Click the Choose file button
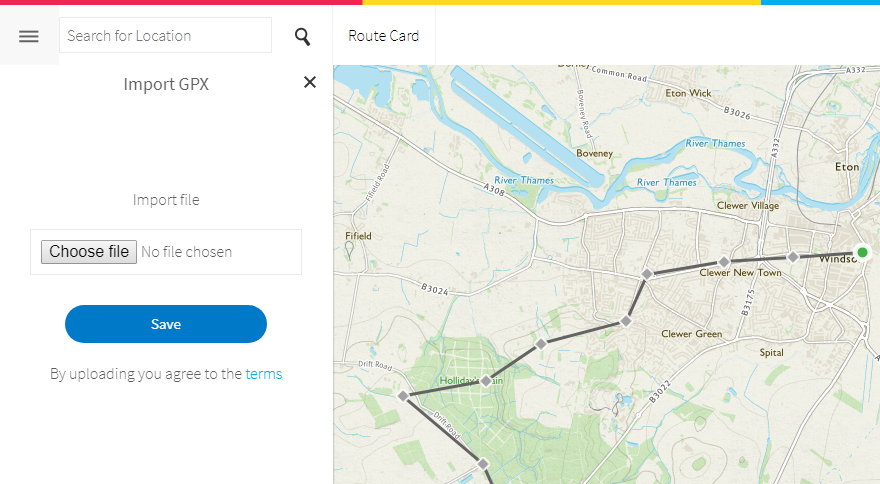 (89, 252)
